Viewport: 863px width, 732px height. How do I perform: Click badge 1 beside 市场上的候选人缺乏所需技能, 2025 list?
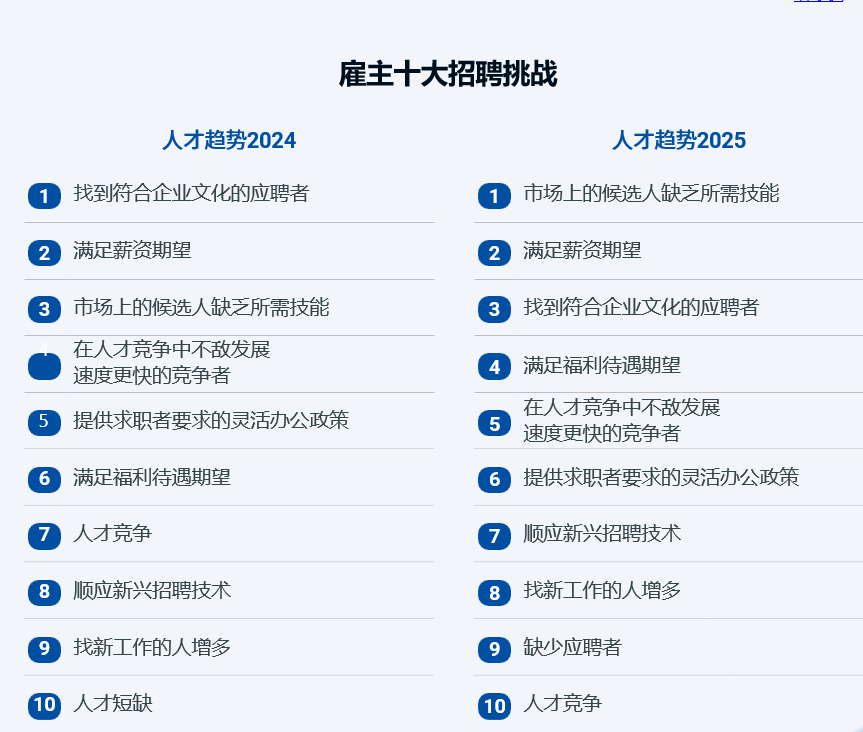[494, 196]
